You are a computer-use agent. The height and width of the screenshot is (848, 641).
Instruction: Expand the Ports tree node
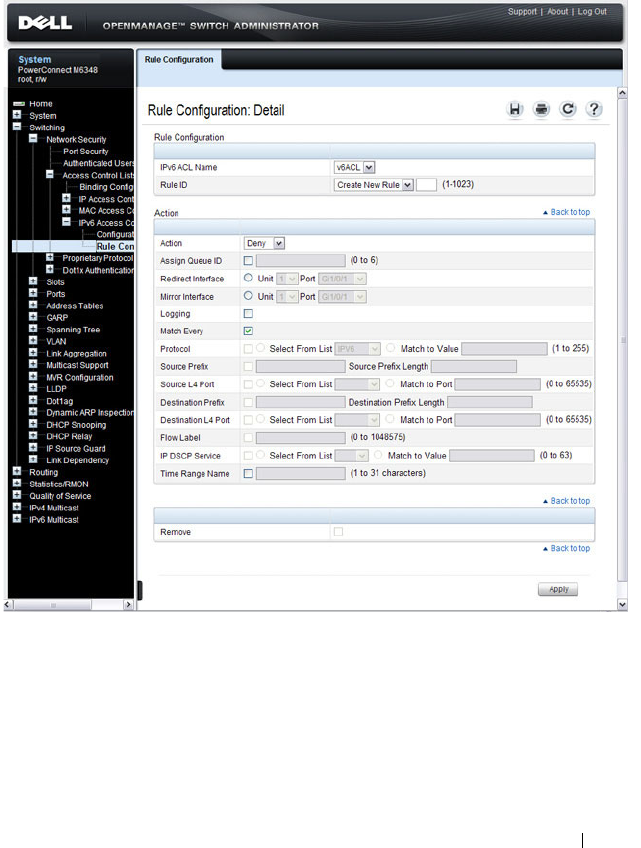click(34, 293)
